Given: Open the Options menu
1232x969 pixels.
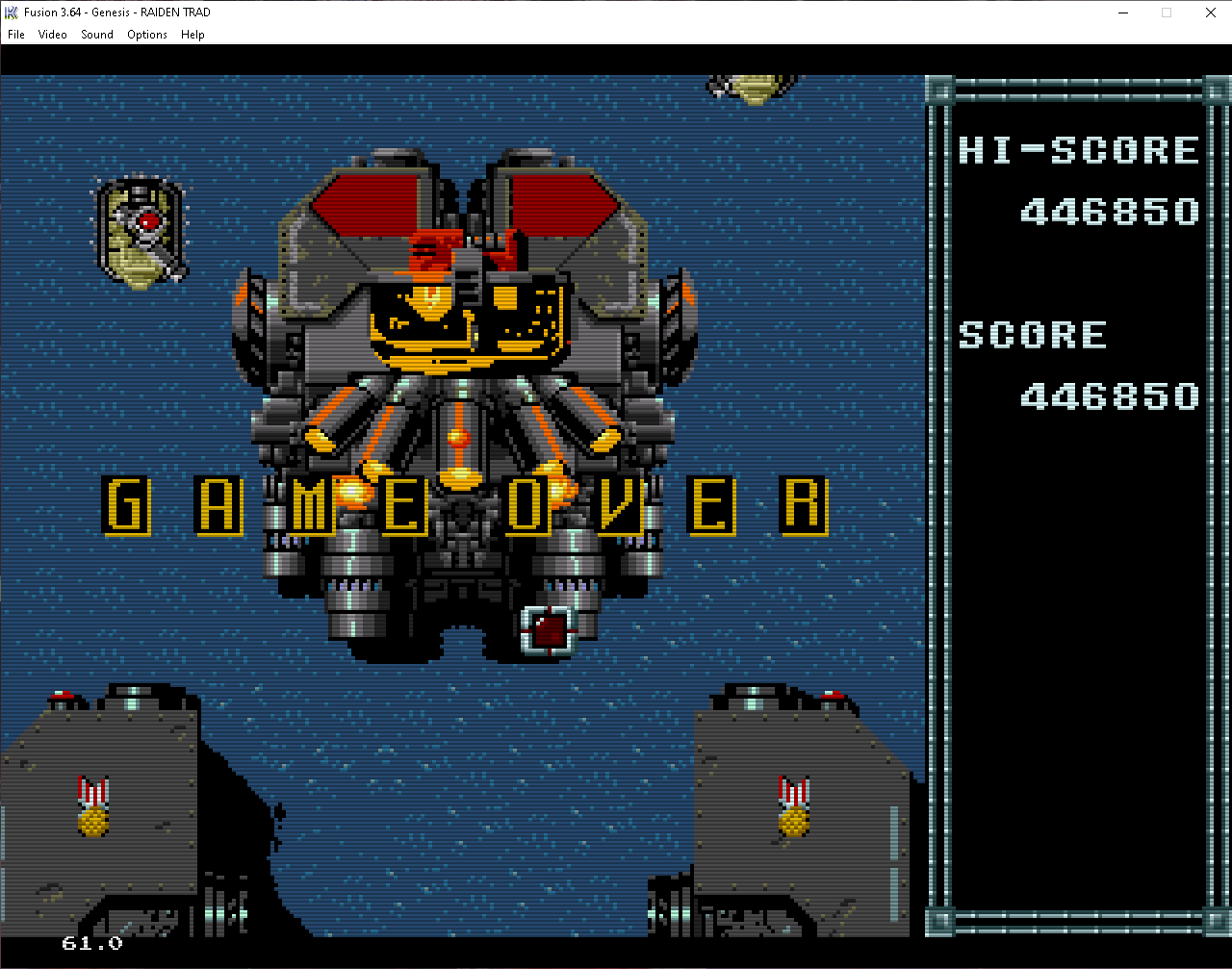Looking at the screenshot, I should (x=147, y=35).
